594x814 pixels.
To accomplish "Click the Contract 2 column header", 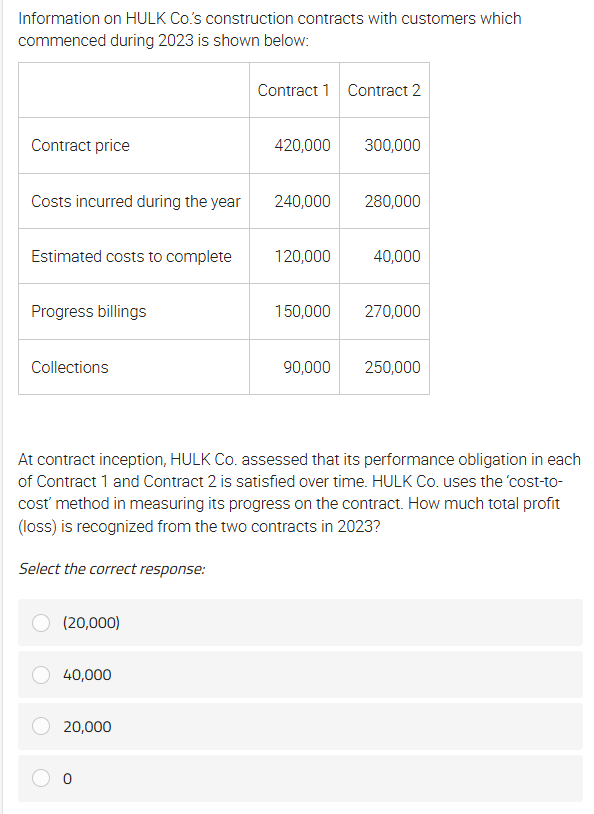I will tap(384, 90).
